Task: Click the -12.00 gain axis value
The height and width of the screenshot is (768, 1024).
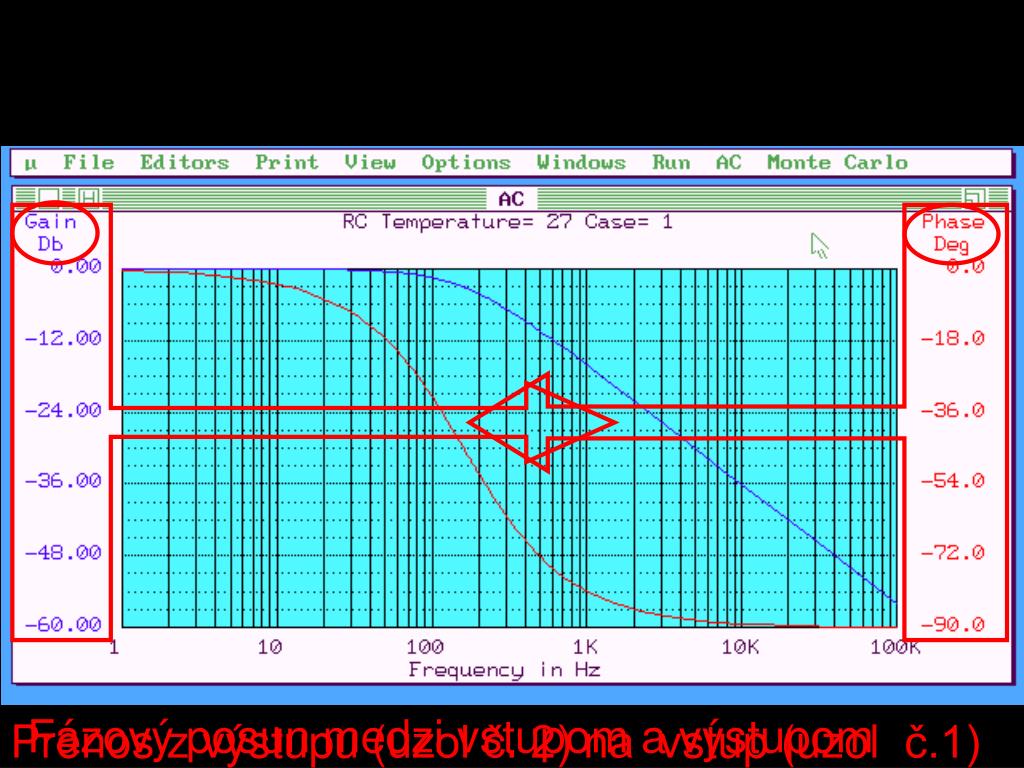Action: pyautogui.click(x=63, y=338)
